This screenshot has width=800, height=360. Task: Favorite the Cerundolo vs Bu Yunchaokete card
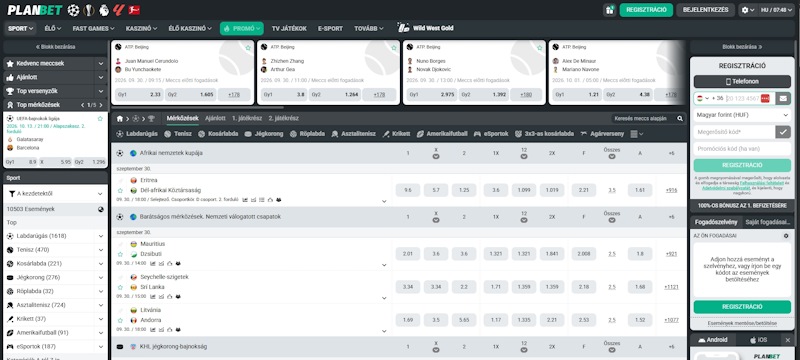pos(248,47)
